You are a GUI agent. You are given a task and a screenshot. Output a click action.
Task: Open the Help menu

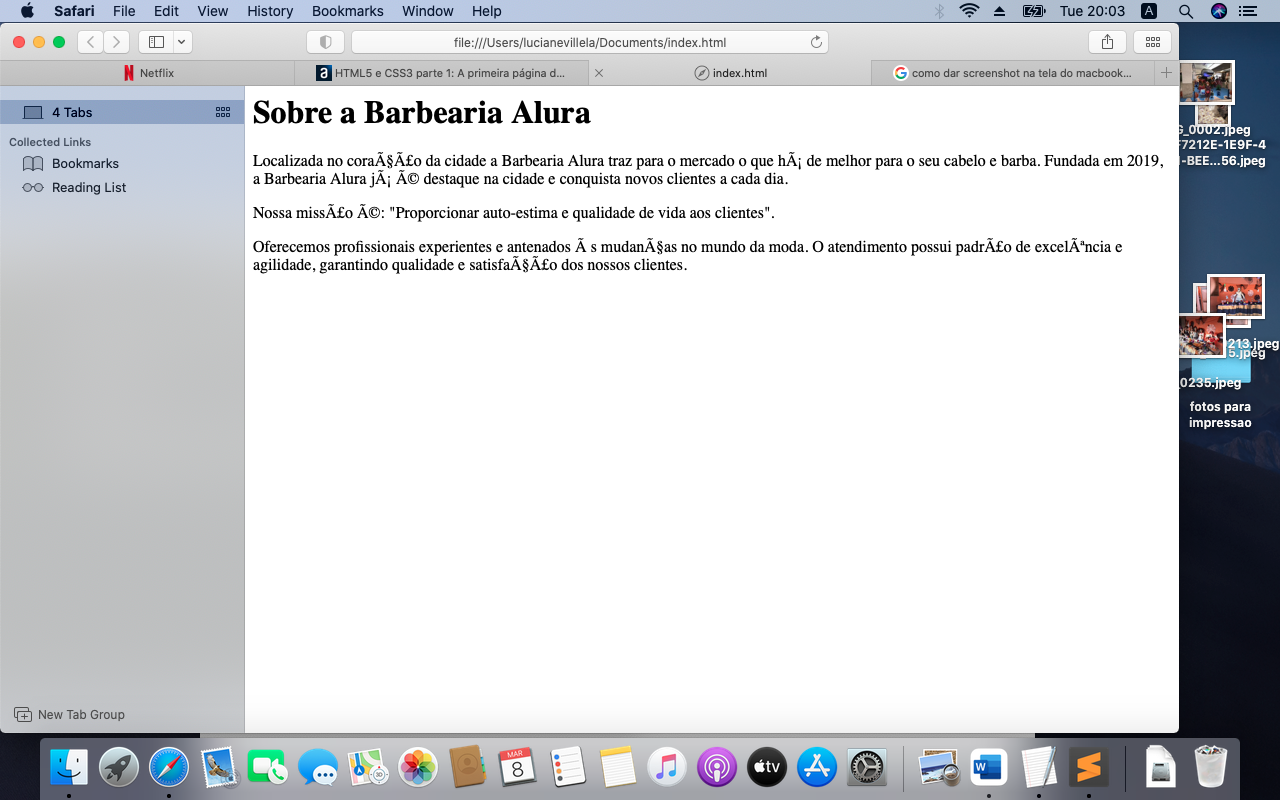[x=486, y=11]
